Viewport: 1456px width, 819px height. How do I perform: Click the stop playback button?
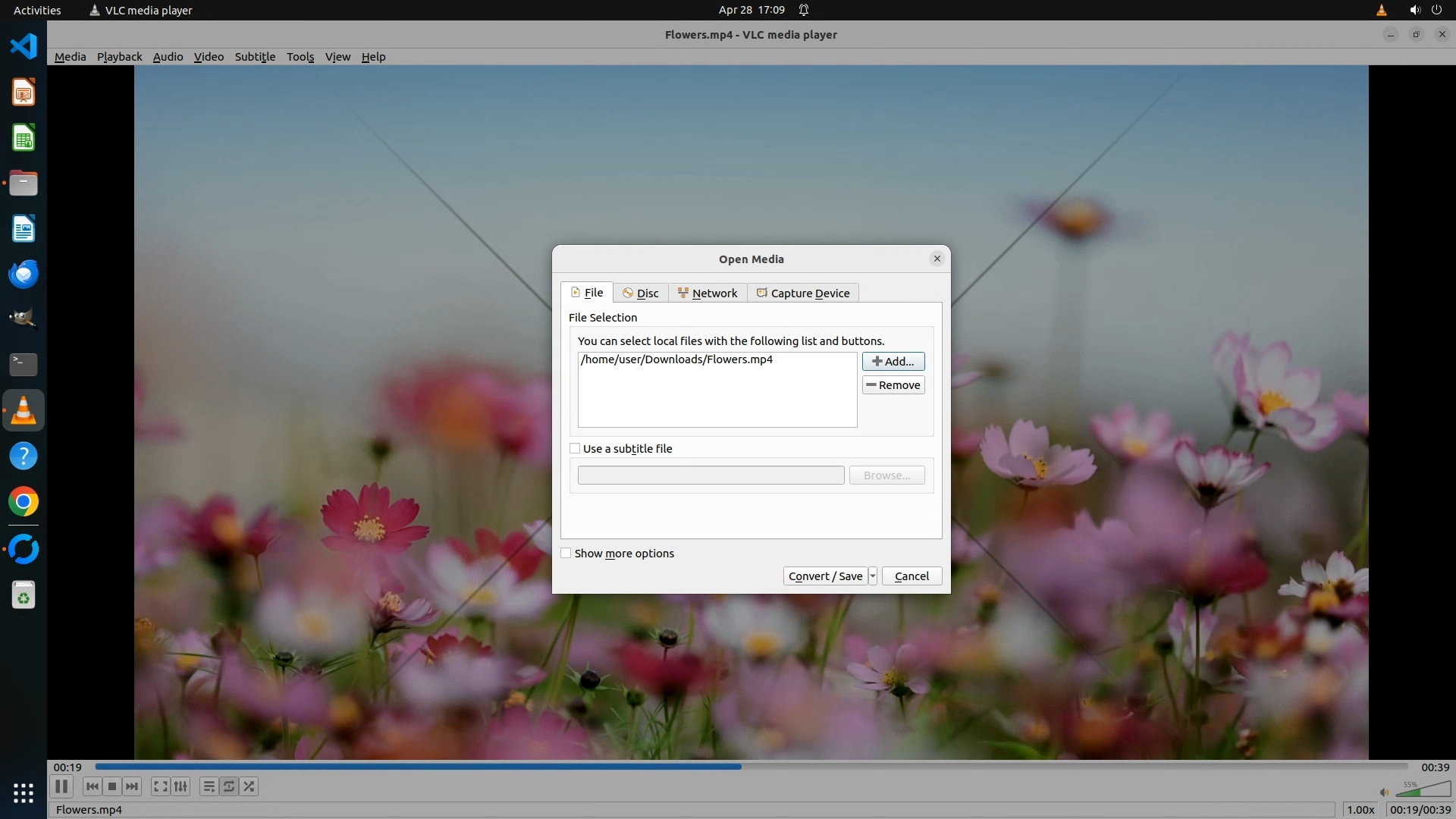pyautogui.click(x=112, y=786)
